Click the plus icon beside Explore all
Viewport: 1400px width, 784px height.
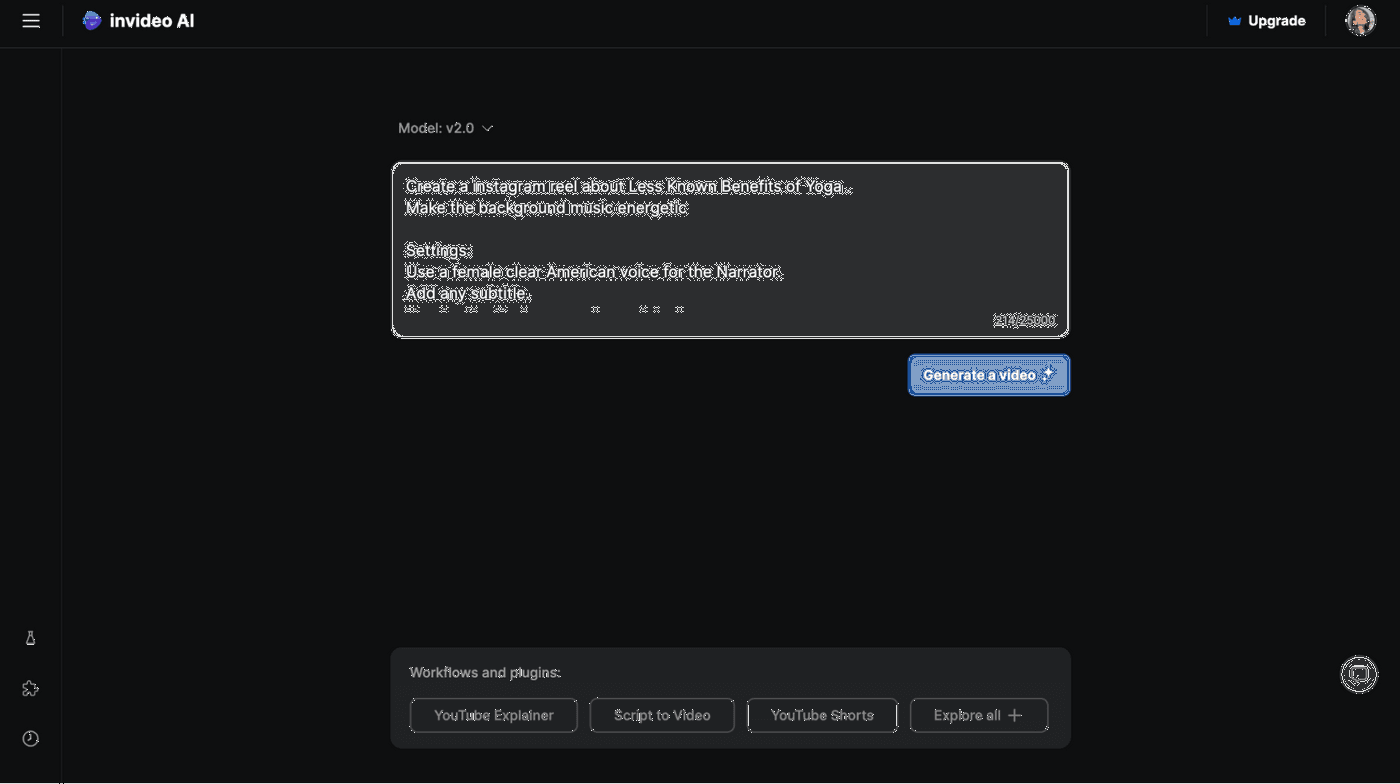pos(1014,715)
